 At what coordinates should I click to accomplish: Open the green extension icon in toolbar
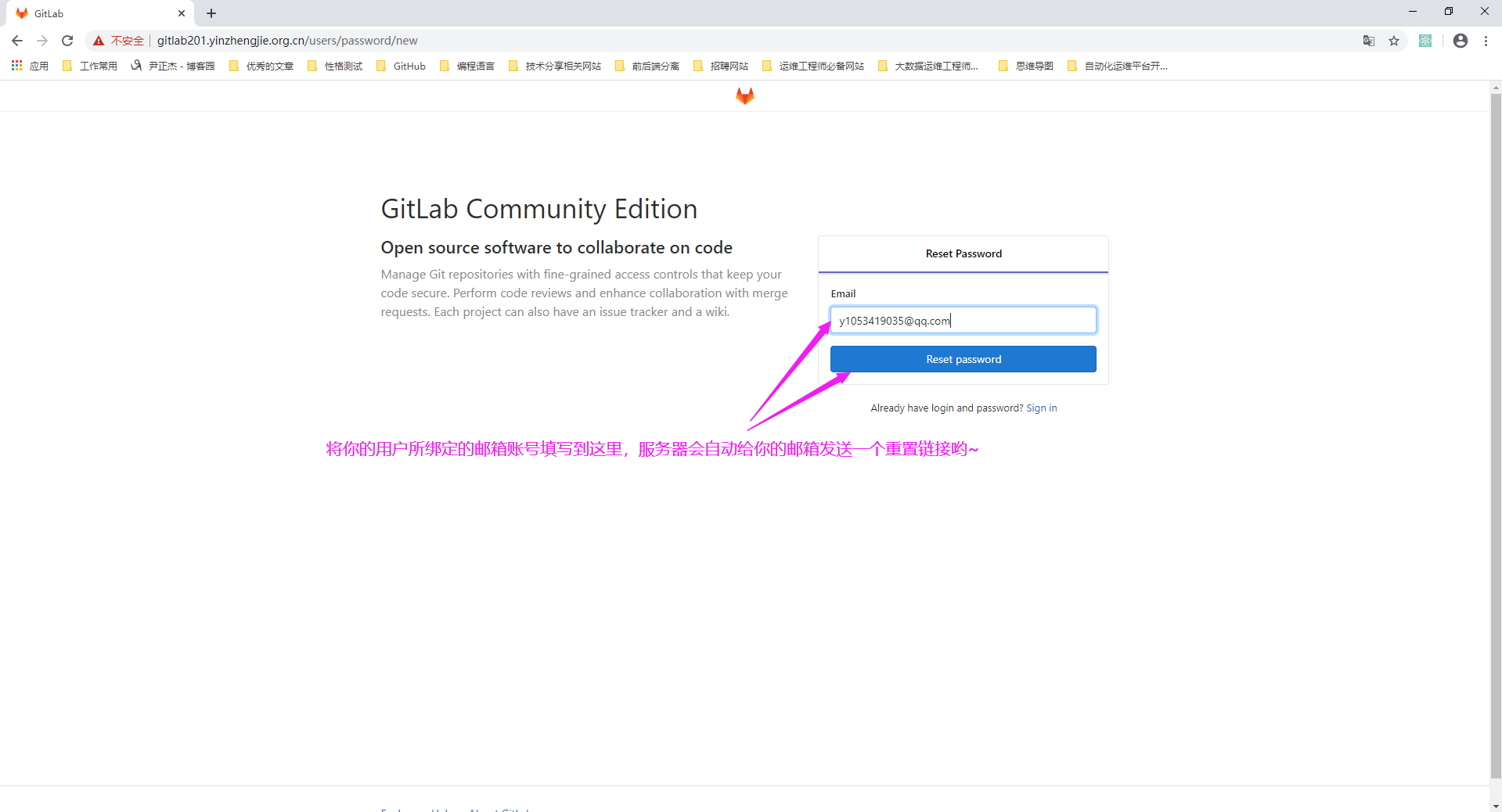(x=1425, y=41)
